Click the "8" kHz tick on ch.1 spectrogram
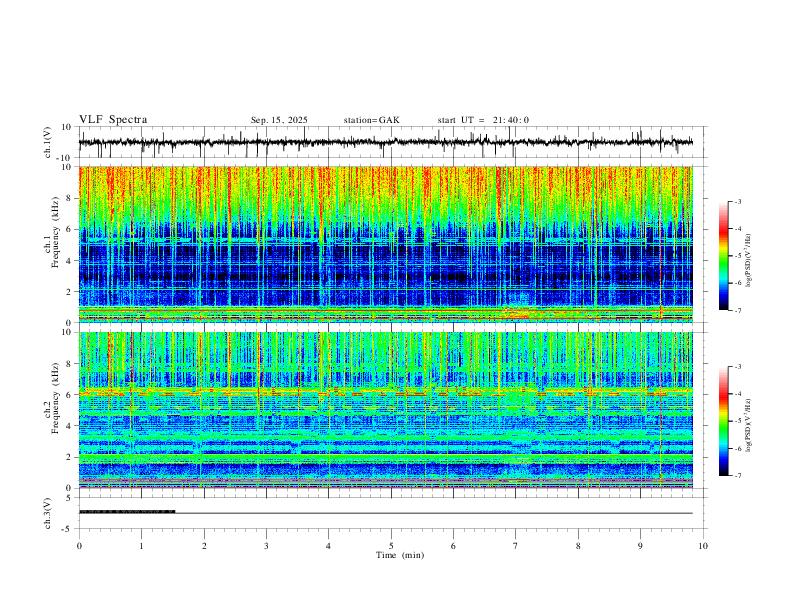This screenshot has height=612, width=792. tap(69, 198)
